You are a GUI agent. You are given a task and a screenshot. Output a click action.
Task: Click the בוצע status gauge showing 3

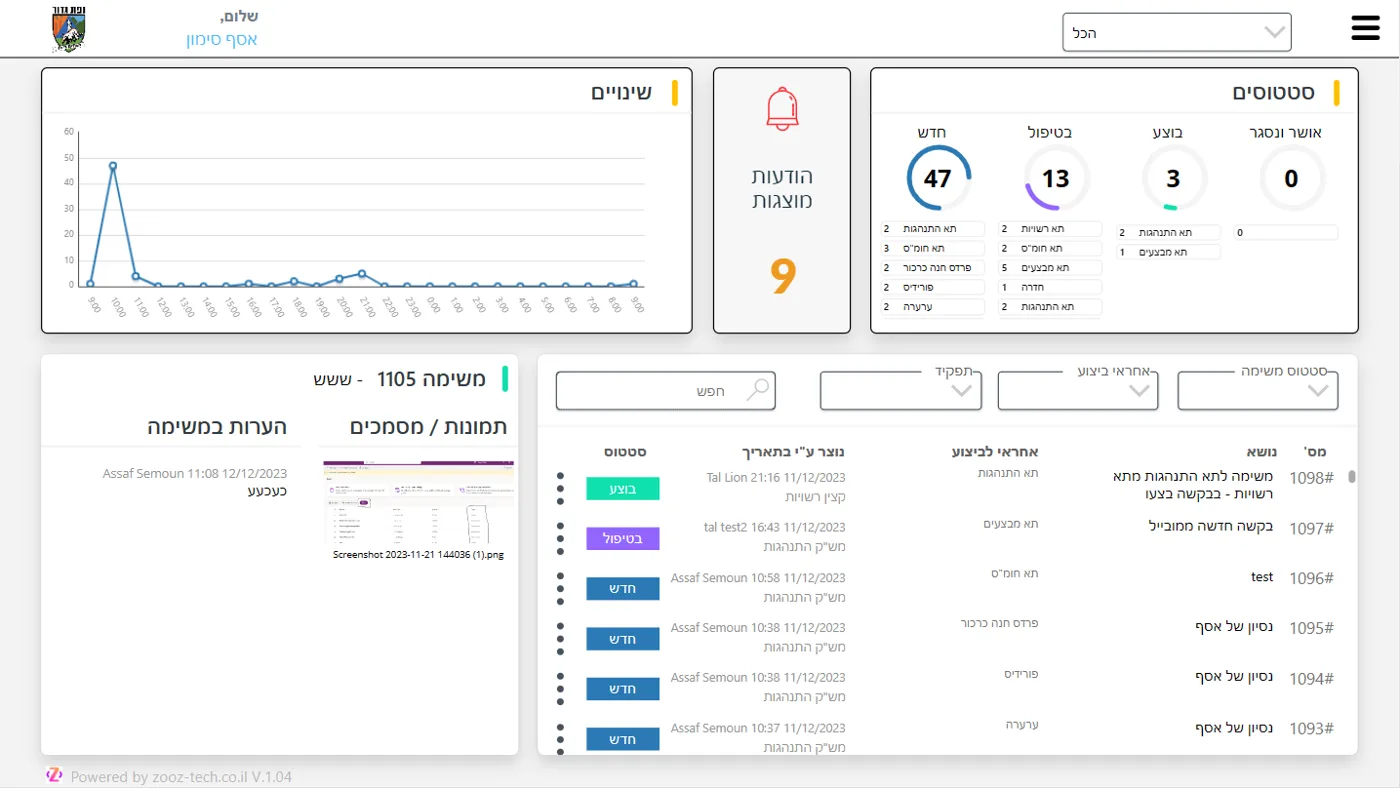(x=1174, y=178)
